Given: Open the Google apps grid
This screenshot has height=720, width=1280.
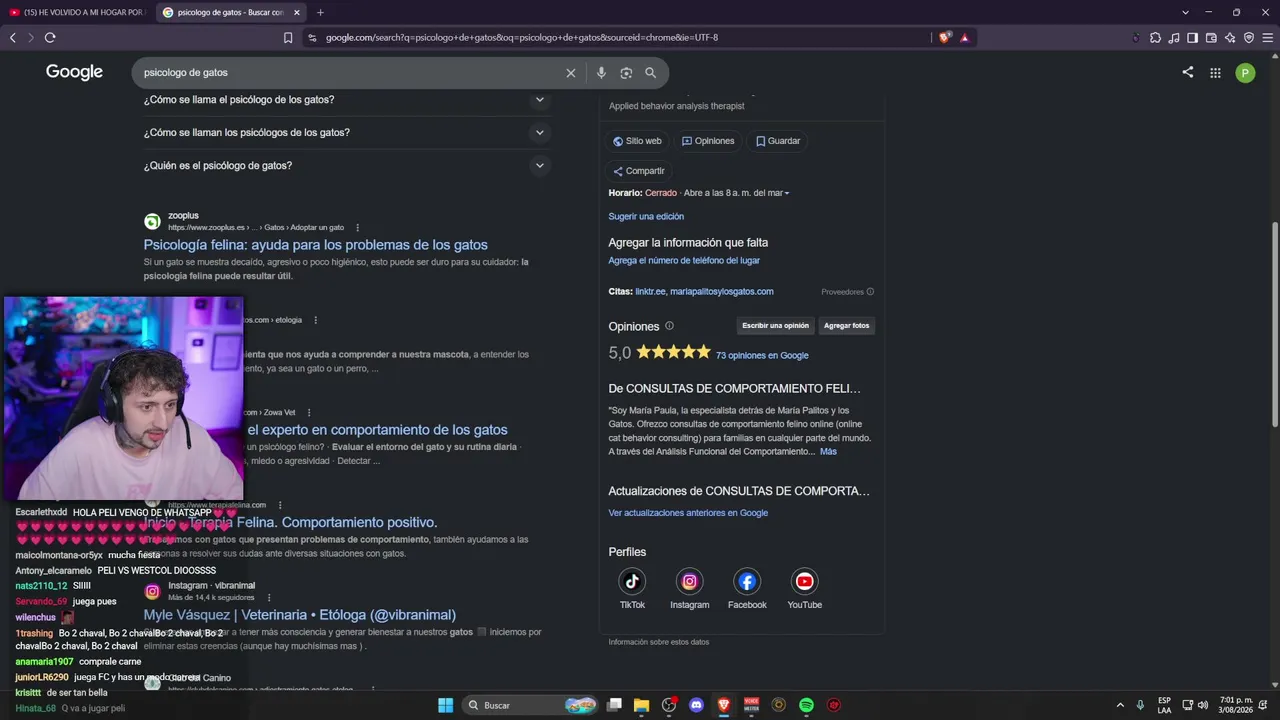Looking at the screenshot, I should coord(1215,73).
